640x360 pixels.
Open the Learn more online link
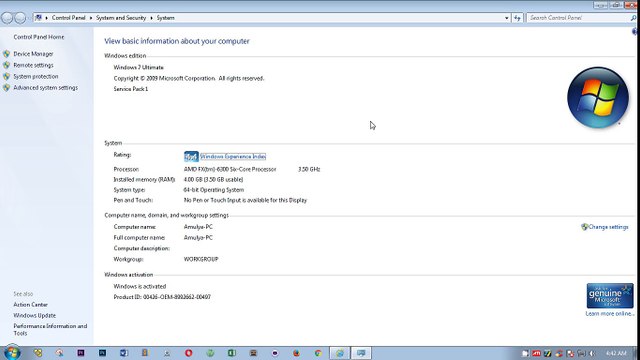[x=609, y=313]
